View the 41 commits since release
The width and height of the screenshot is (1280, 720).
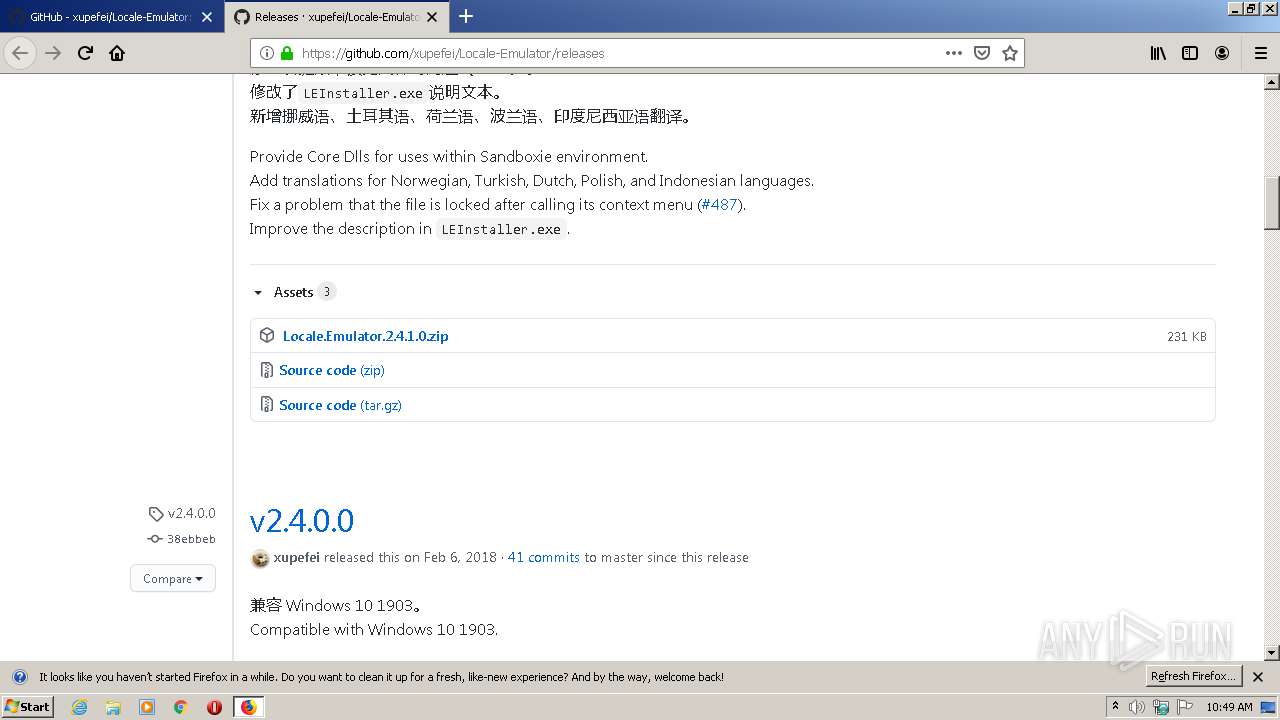(x=543, y=557)
